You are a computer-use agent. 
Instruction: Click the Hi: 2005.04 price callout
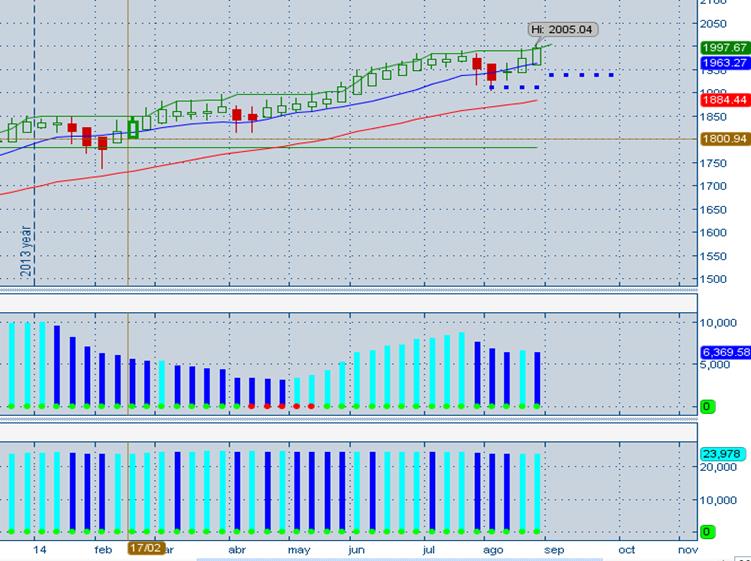pyautogui.click(x=563, y=30)
